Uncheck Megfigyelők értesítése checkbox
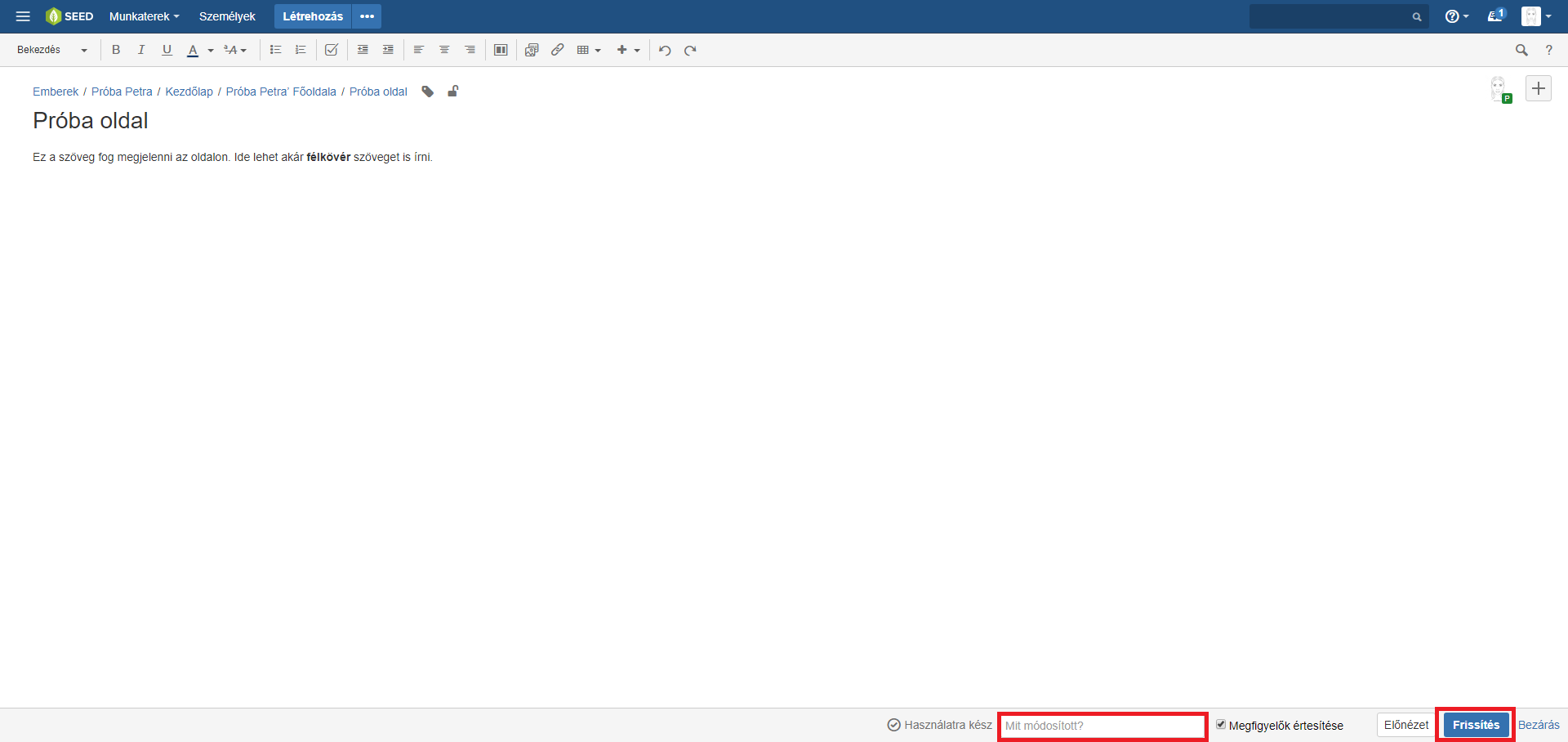The image size is (1568, 742). pyautogui.click(x=1221, y=724)
